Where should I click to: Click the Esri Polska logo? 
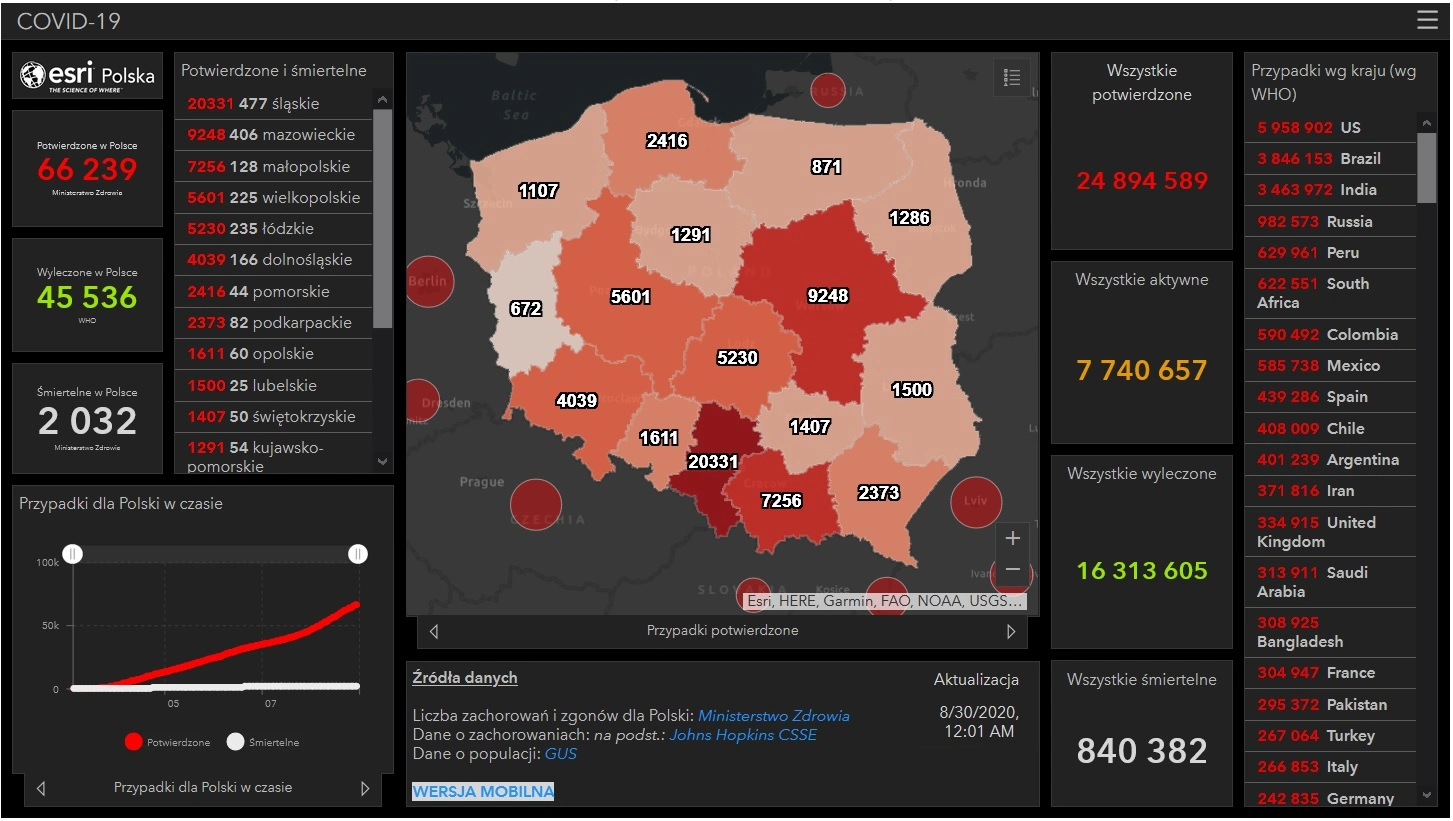(88, 76)
